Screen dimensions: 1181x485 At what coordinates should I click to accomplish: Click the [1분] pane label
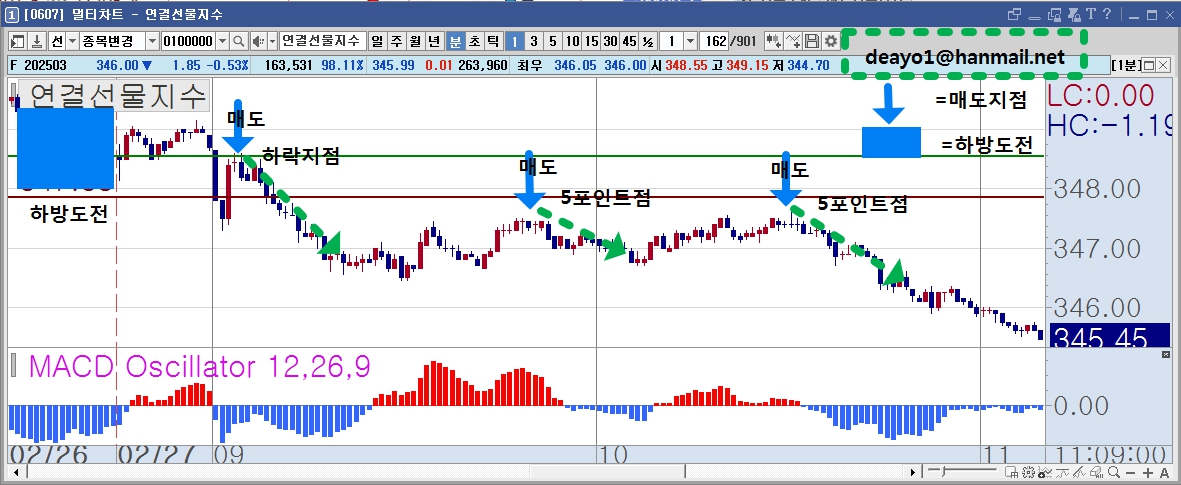1127,66
